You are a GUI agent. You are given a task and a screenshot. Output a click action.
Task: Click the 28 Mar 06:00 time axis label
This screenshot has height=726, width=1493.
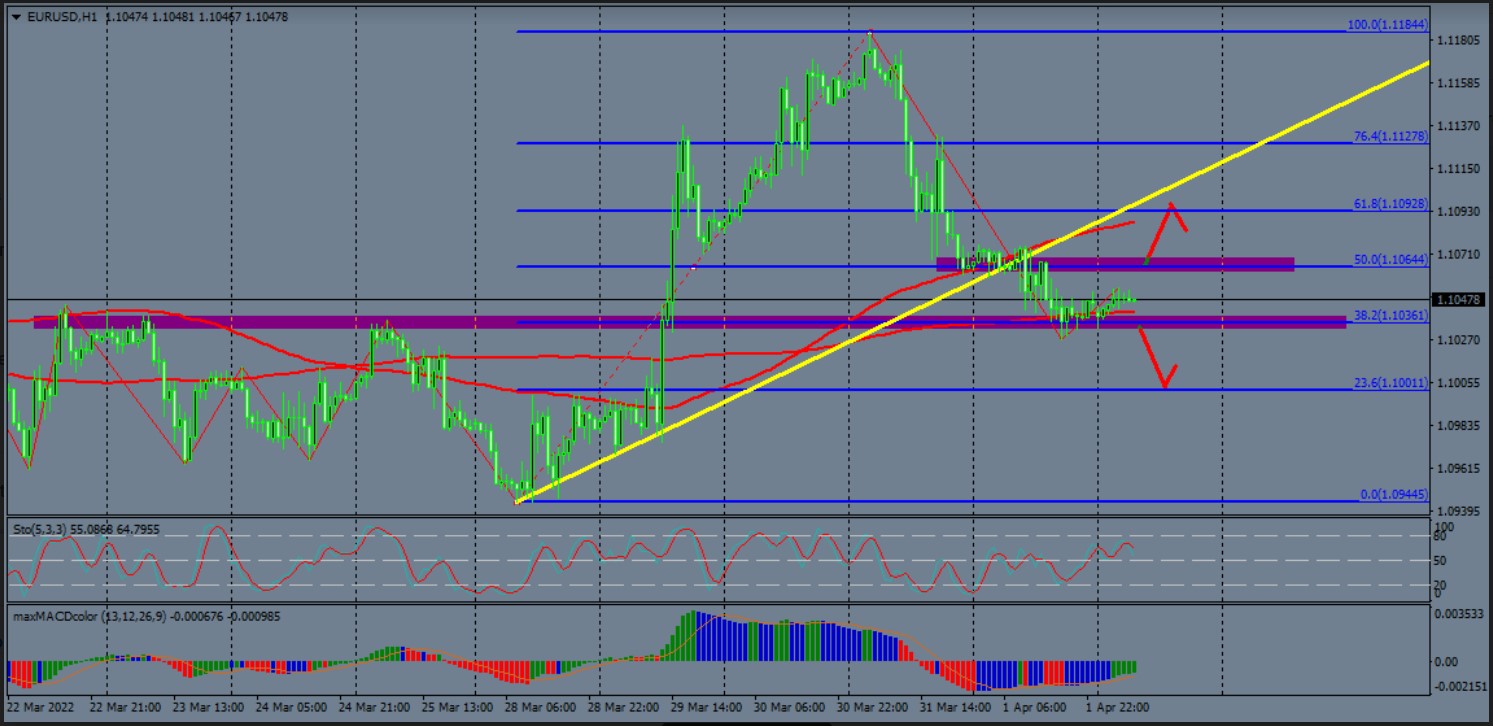(x=540, y=707)
